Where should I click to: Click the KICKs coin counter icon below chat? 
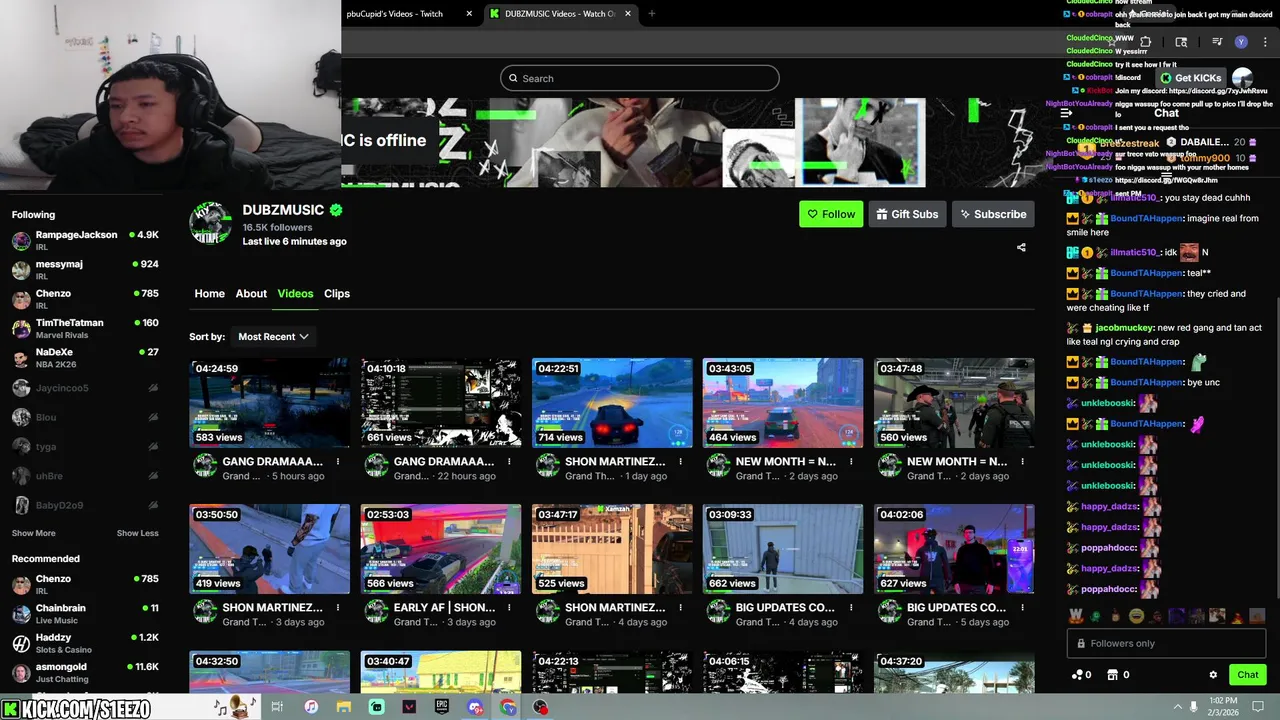(x=1076, y=675)
